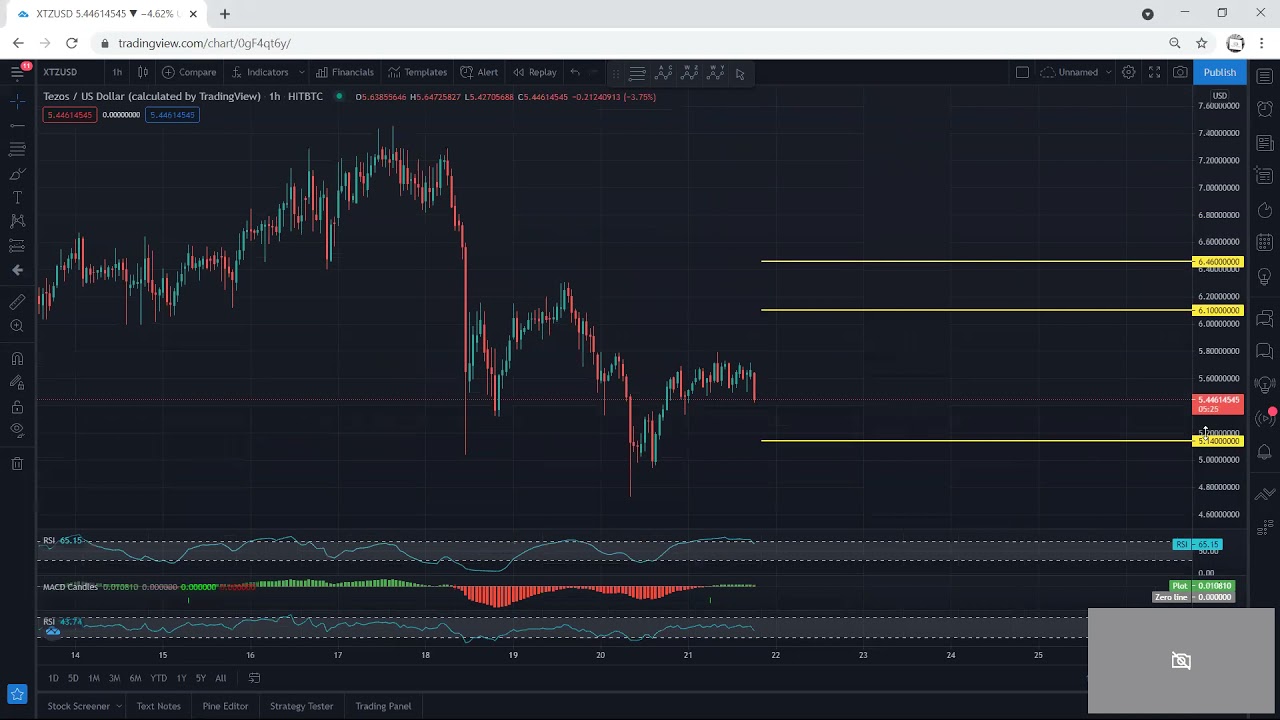This screenshot has width=1280, height=720.
Task: Open the candlestick chart type selector
Action: [x=143, y=72]
